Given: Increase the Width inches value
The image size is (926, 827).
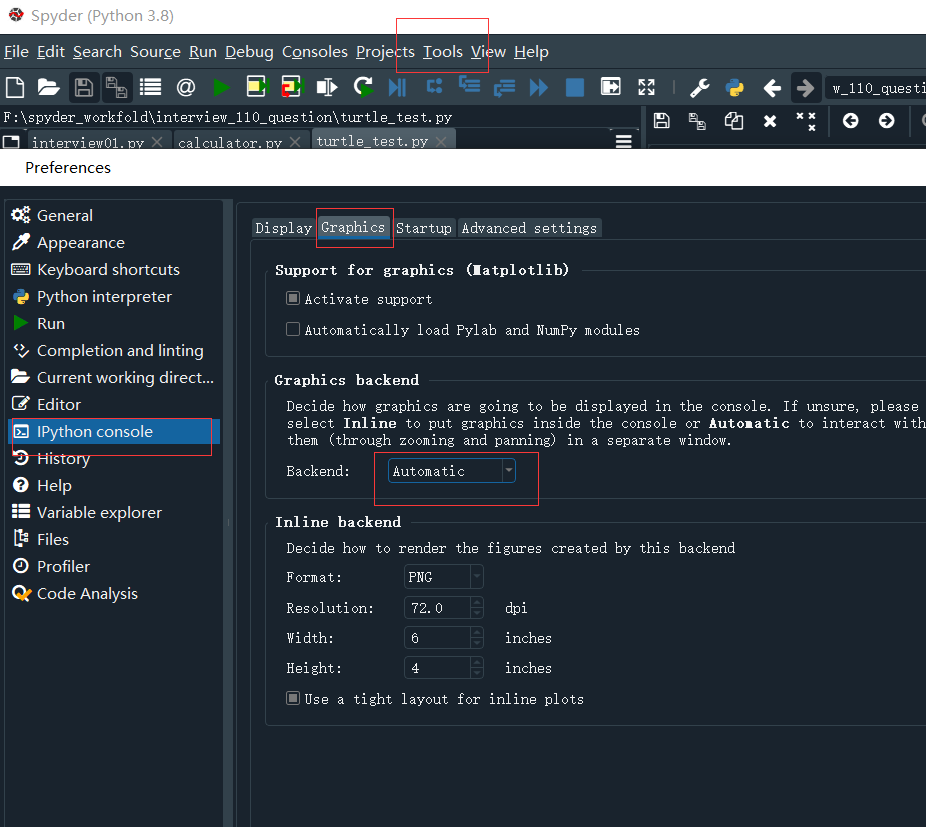Looking at the screenshot, I should (477, 633).
